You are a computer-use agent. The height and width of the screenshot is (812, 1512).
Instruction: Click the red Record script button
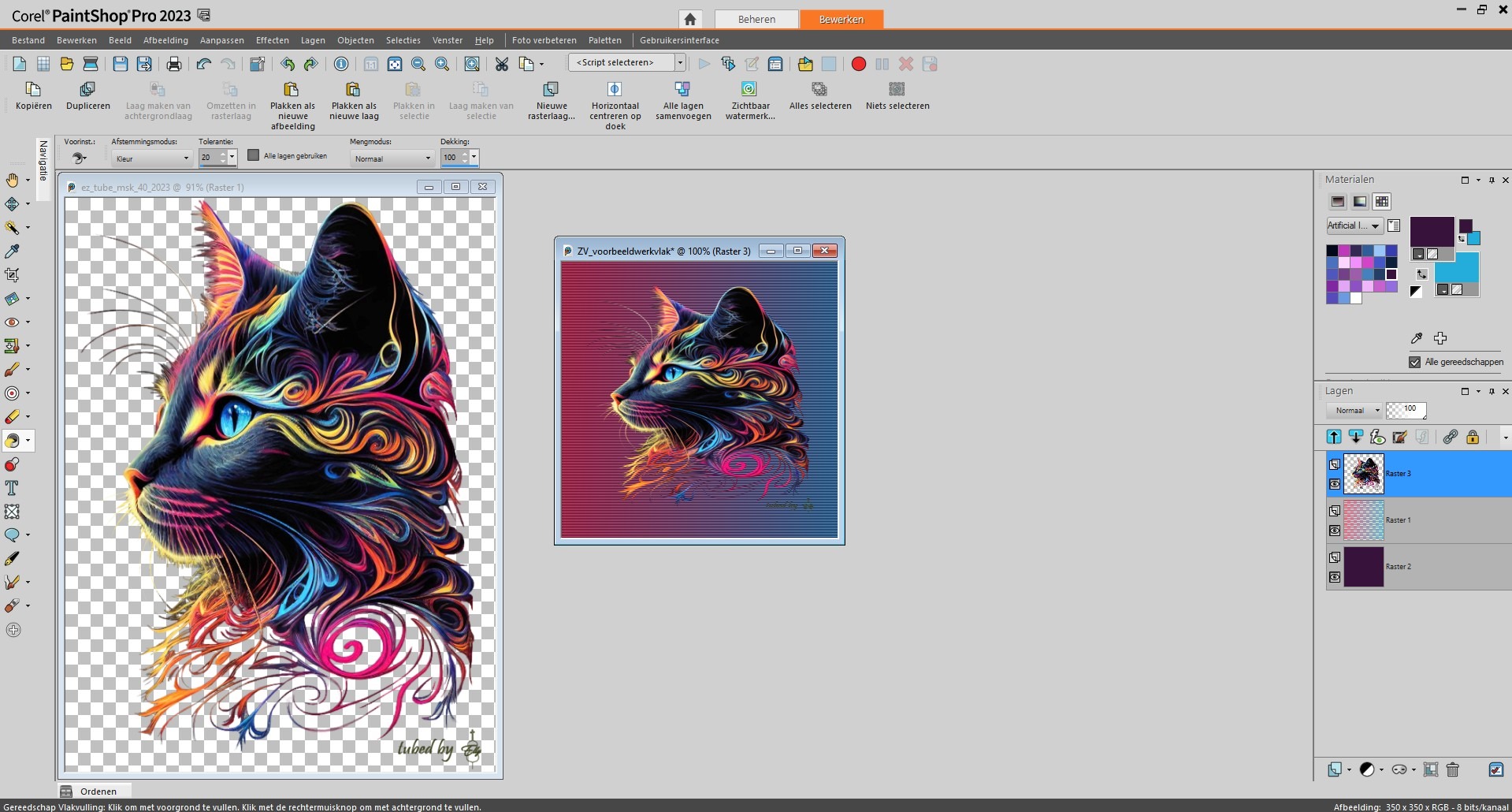click(859, 64)
